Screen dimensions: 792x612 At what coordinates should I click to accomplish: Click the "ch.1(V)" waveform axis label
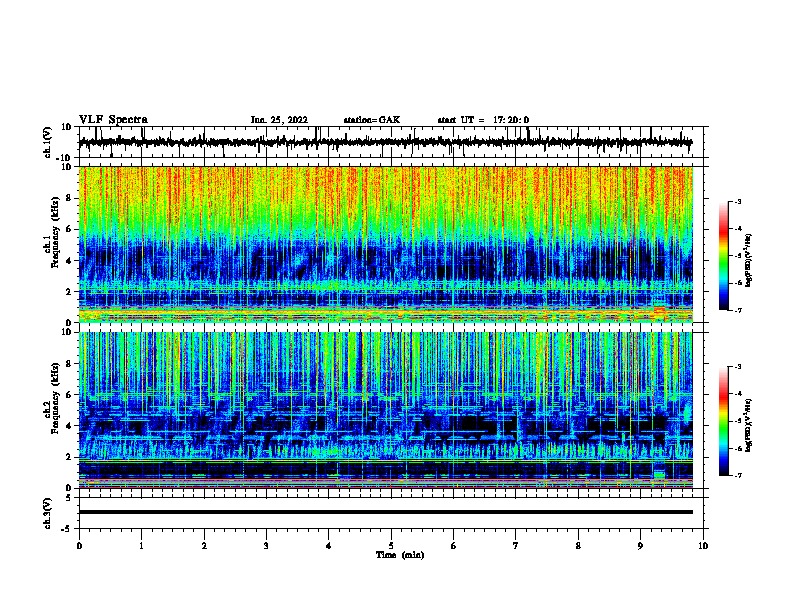[x=48, y=142]
